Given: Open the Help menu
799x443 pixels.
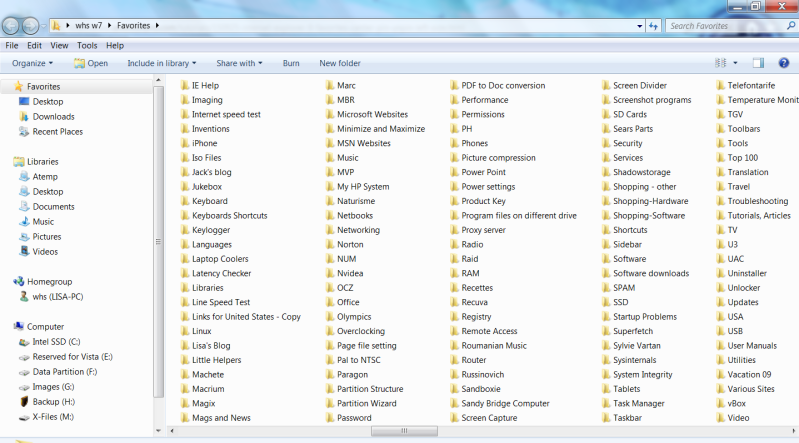Looking at the screenshot, I should click(x=115, y=45).
